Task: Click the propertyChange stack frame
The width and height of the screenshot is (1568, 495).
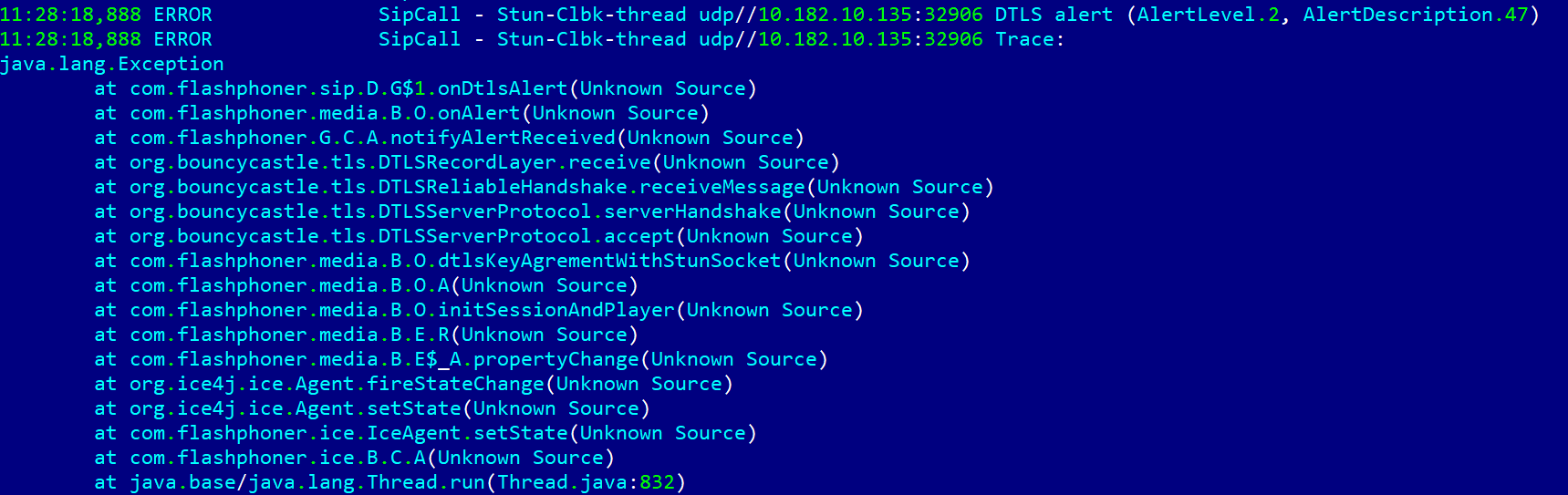Action: 556,359
